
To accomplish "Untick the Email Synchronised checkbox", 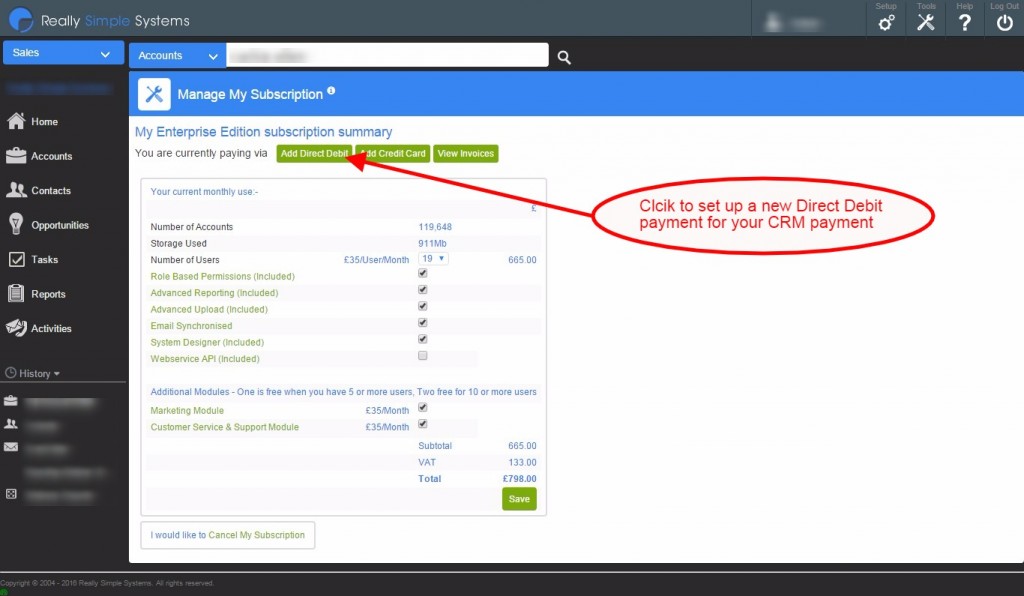I will (x=422, y=322).
